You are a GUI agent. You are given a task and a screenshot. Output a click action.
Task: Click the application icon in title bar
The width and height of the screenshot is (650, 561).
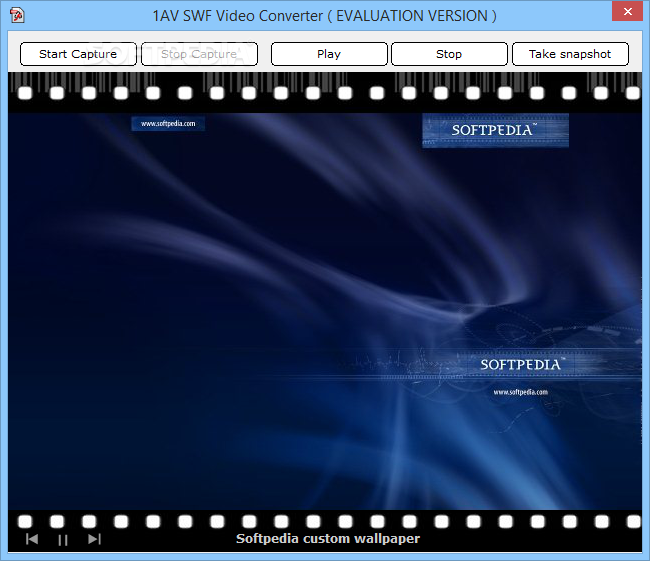coord(17,15)
